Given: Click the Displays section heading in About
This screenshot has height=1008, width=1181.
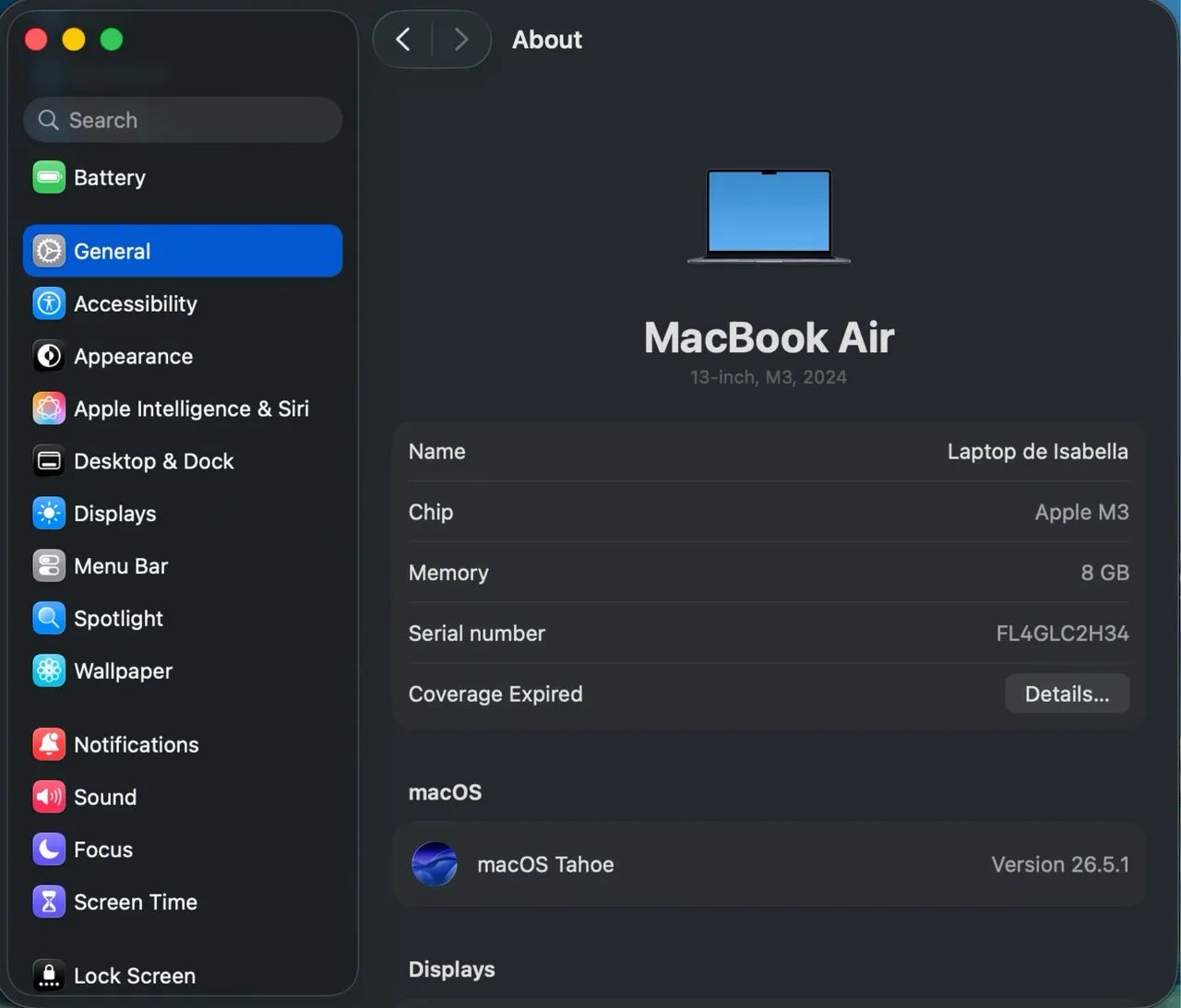Looking at the screenshot, I should (451, 969).
